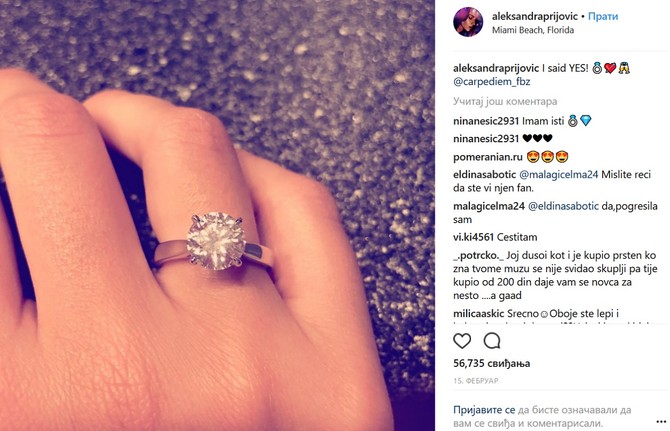Open aleksandraprijovic profile avatar picture
This screenshot has height=431, width=670.
(x=468, y=22)
